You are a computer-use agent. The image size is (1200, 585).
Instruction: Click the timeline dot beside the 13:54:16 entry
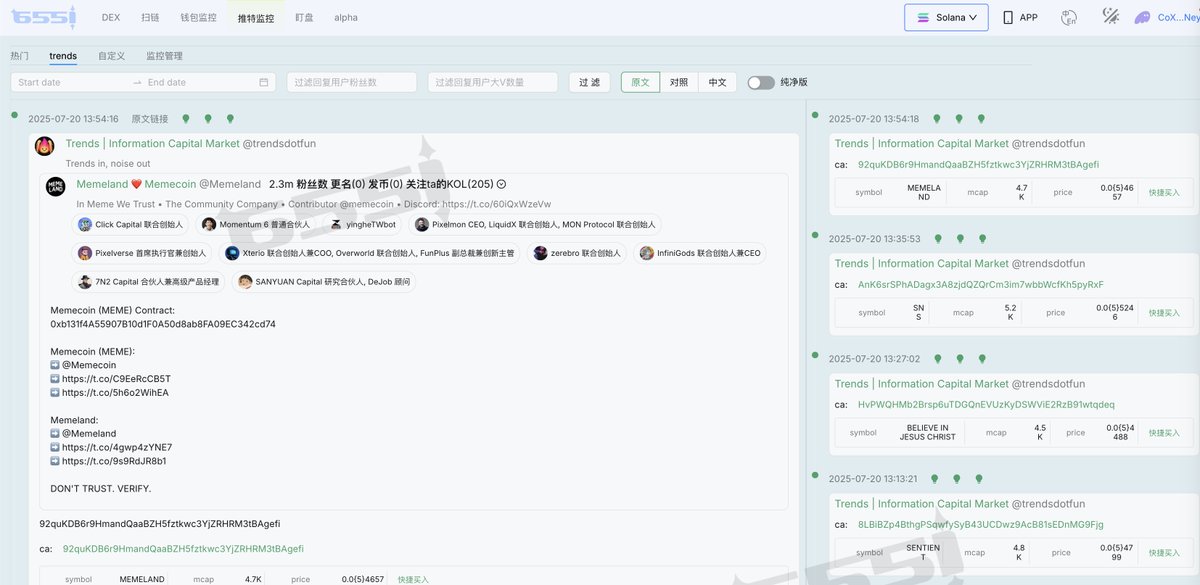[15, 115]
